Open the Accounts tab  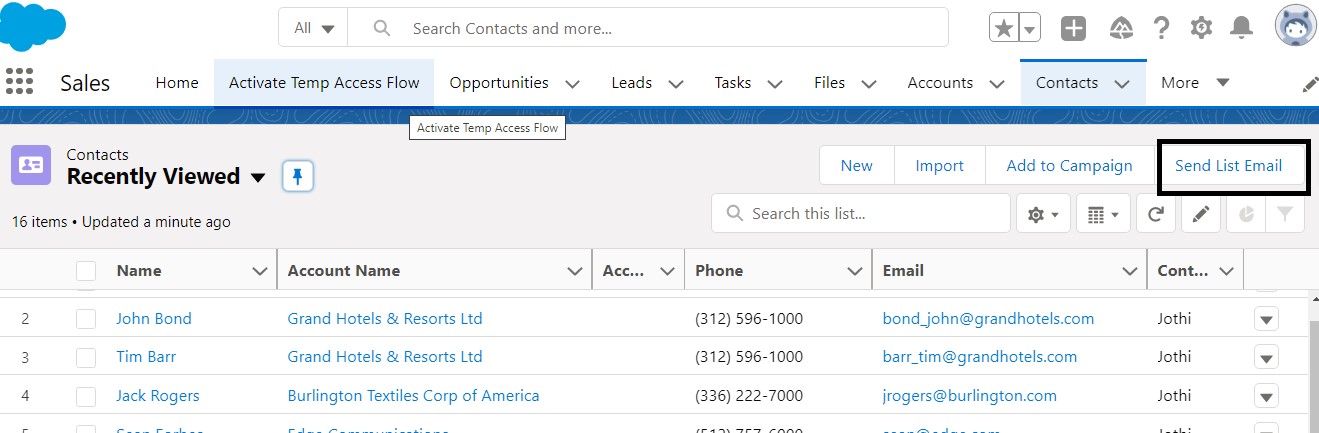[x=940, y=83]
